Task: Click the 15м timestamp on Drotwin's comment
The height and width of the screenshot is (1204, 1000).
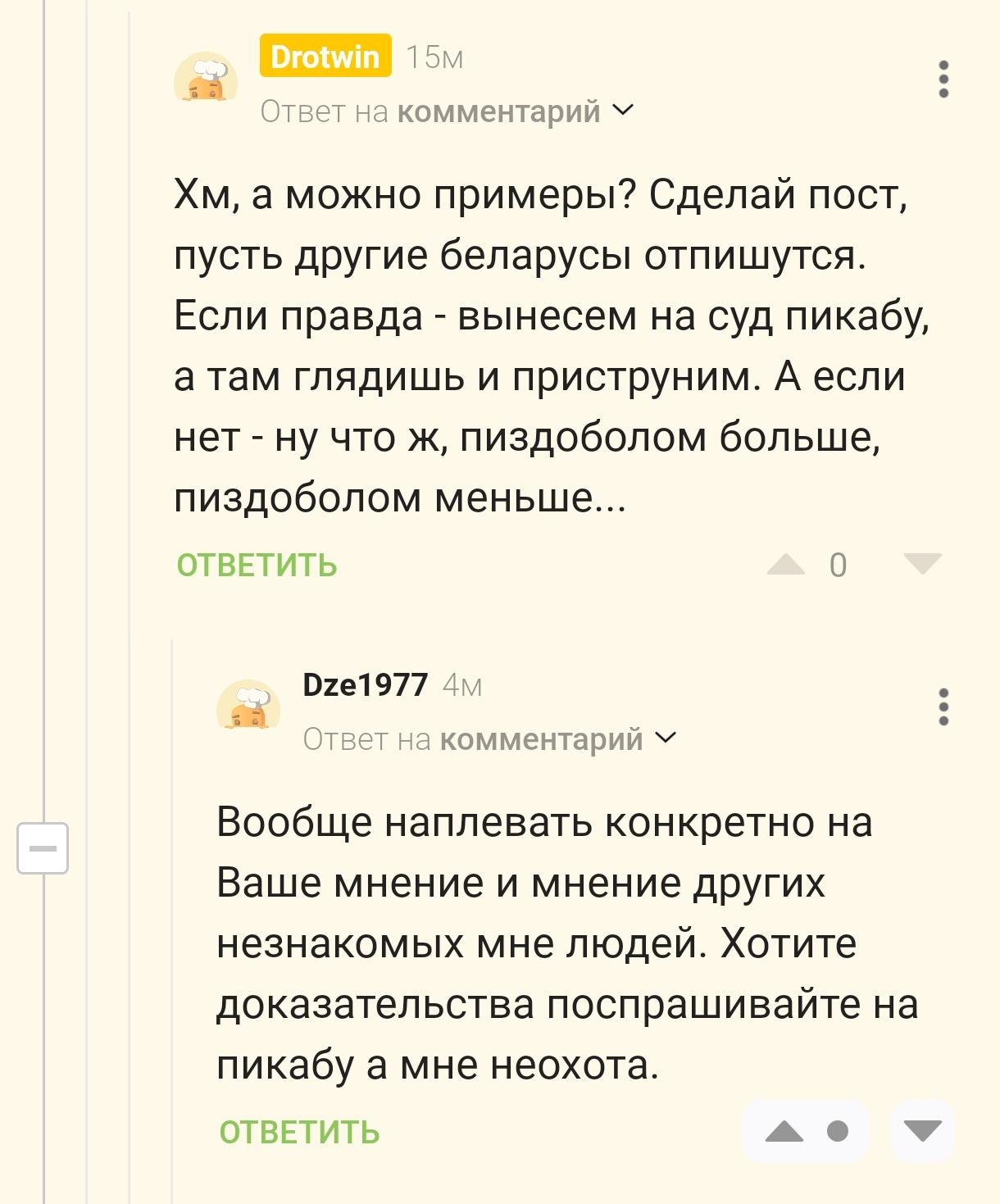Action: click(x=434, y=57)
